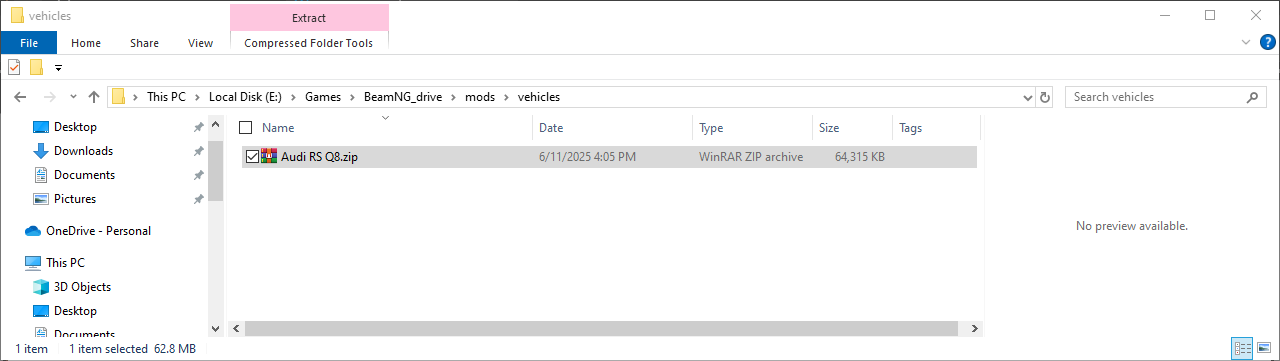The width and height of the screenshot is (1280, 361).
Task: Select This PC in navigation pane
Action: pos(65,263)
